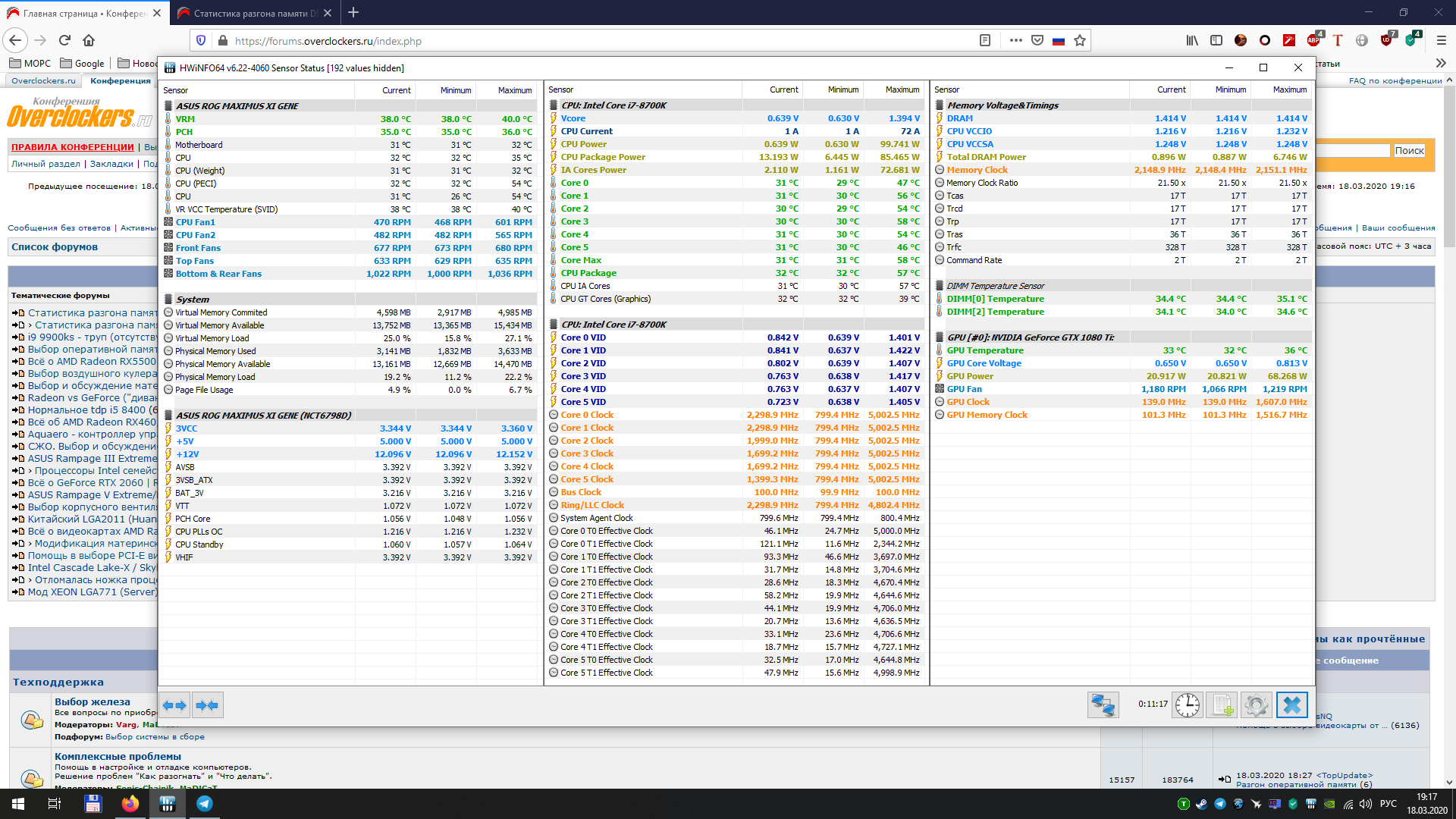Viewport: 1456px width, 819px height.
Task: Open Adblock Plus extension icon
Action: (x=1313, y=40)
